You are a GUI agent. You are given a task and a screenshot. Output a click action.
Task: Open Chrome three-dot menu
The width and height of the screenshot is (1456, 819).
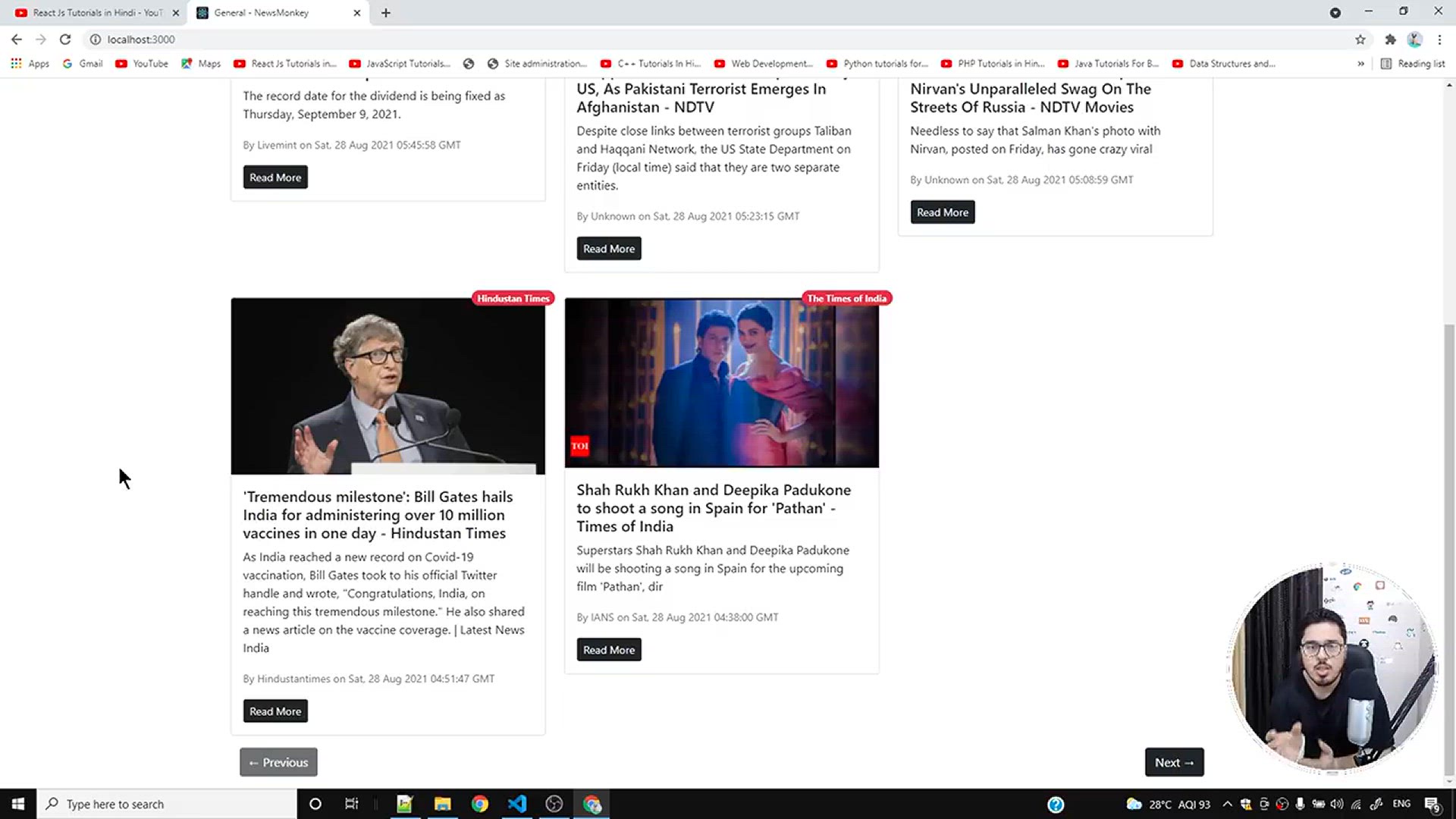pos(1439,39)
